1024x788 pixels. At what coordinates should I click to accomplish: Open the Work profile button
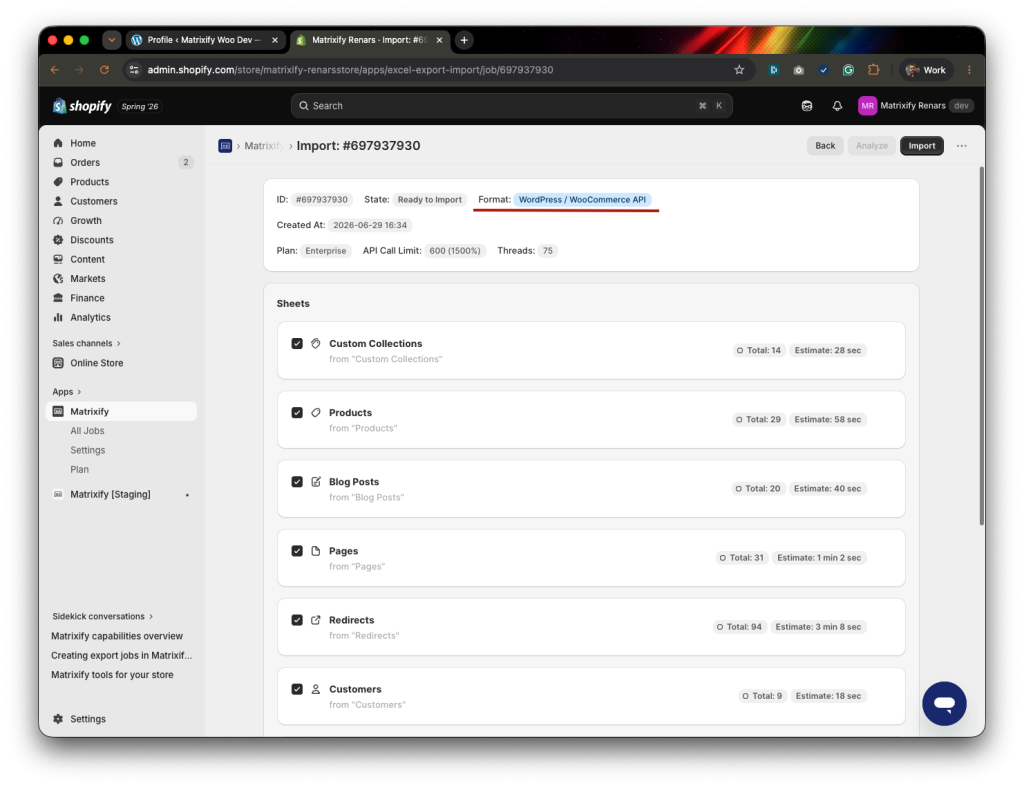[x=926, y=70]
